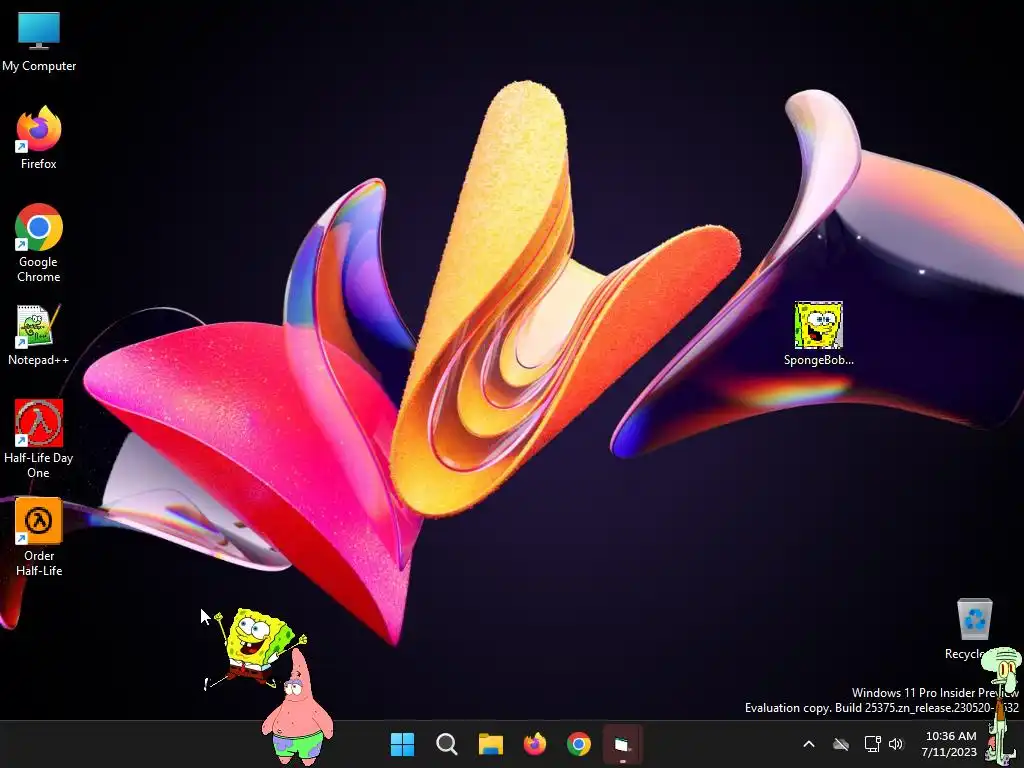Open network status tray icon
This screenshot has height=768, width=1024.
872,744
